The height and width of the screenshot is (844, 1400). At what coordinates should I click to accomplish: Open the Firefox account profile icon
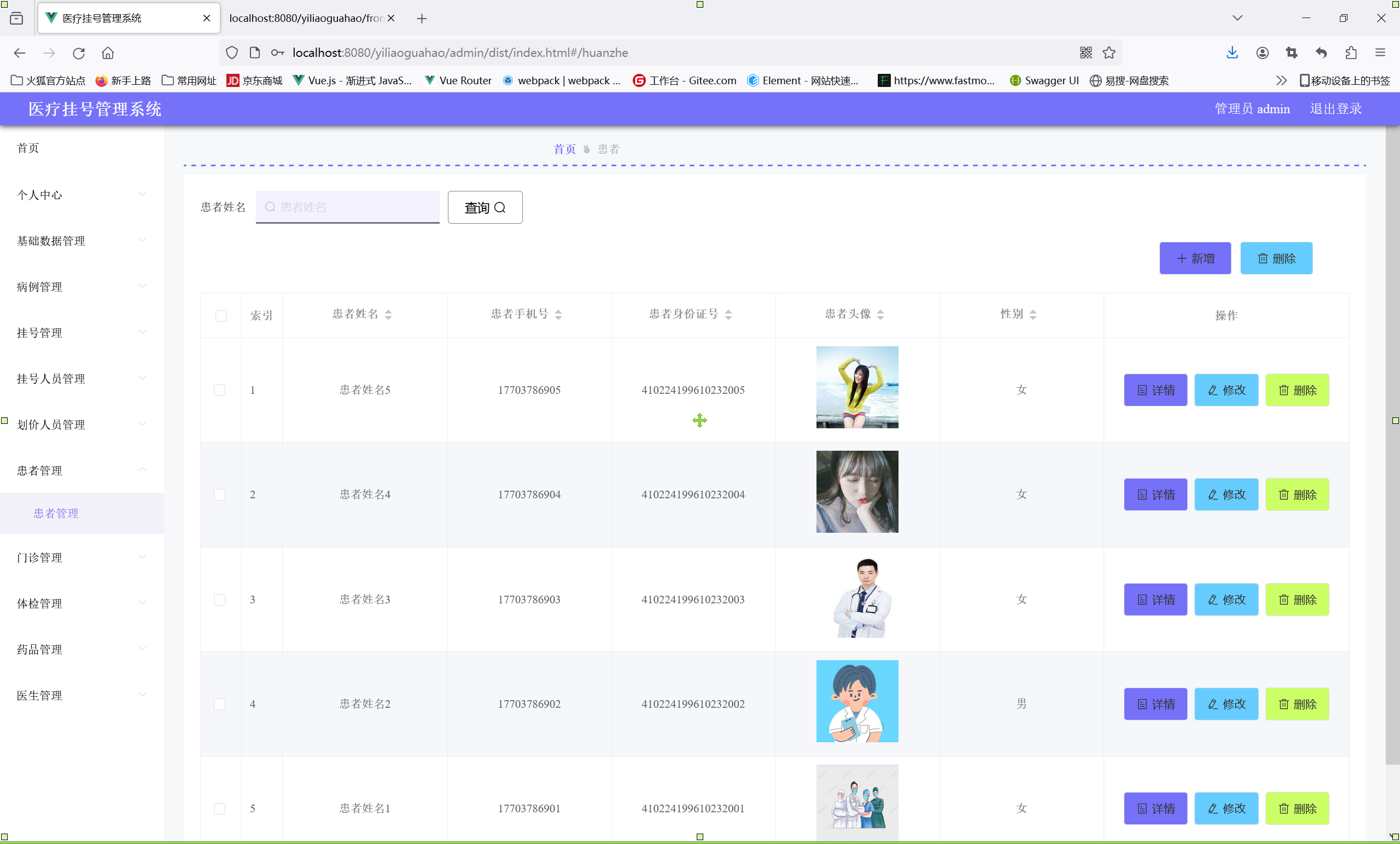tap(1262, 53)
